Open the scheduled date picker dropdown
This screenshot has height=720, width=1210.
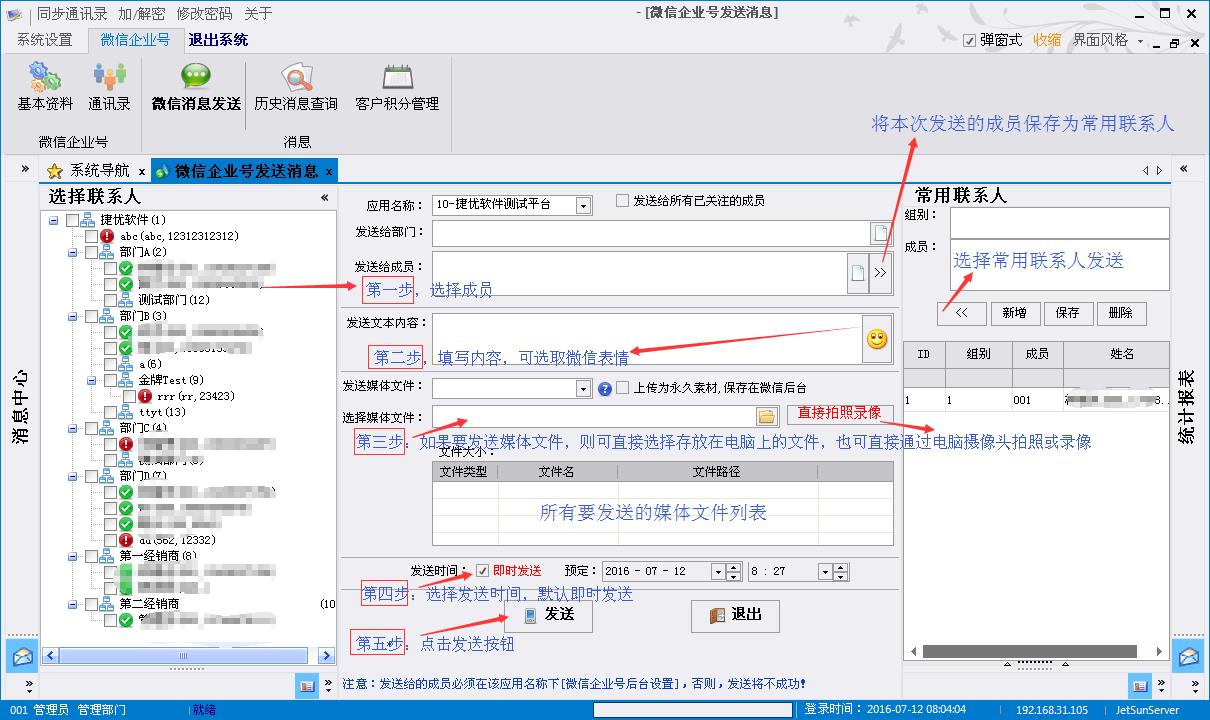[x=717, y=572]
